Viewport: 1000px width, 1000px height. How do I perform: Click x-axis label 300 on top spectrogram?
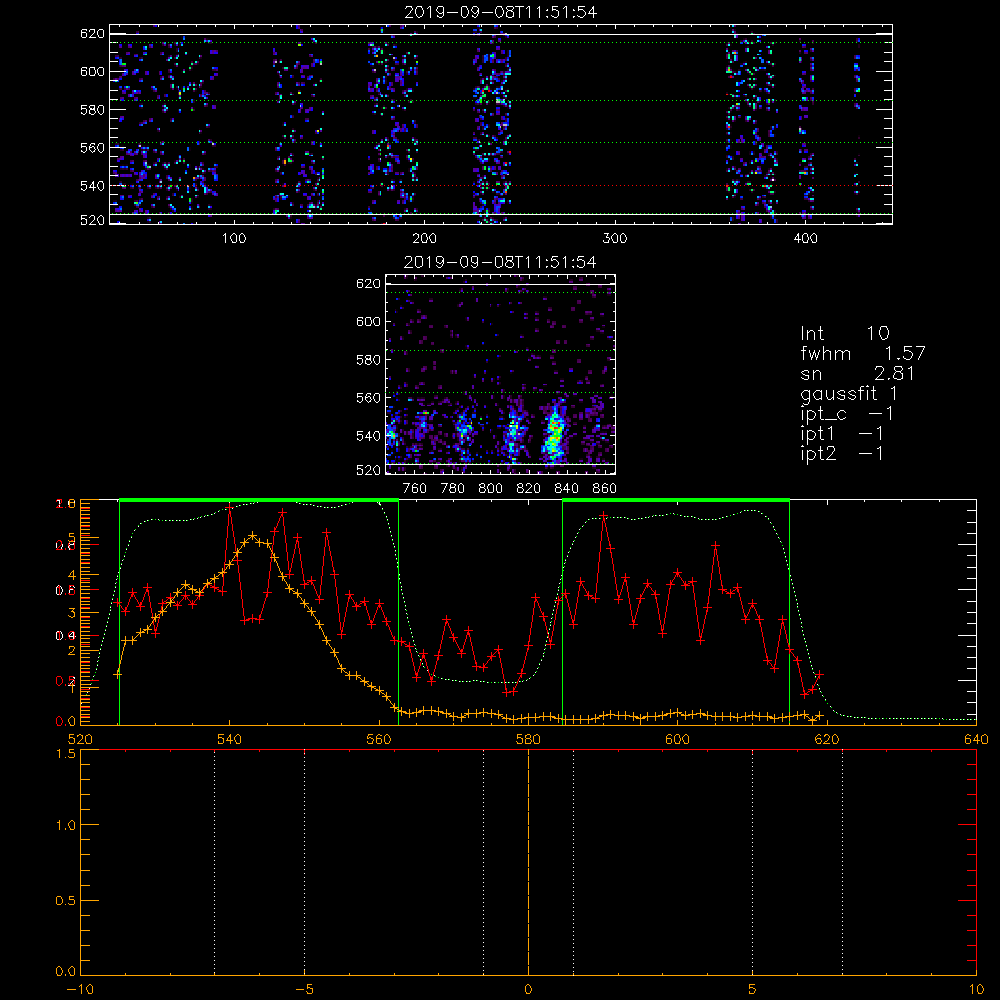click(614, 239)
